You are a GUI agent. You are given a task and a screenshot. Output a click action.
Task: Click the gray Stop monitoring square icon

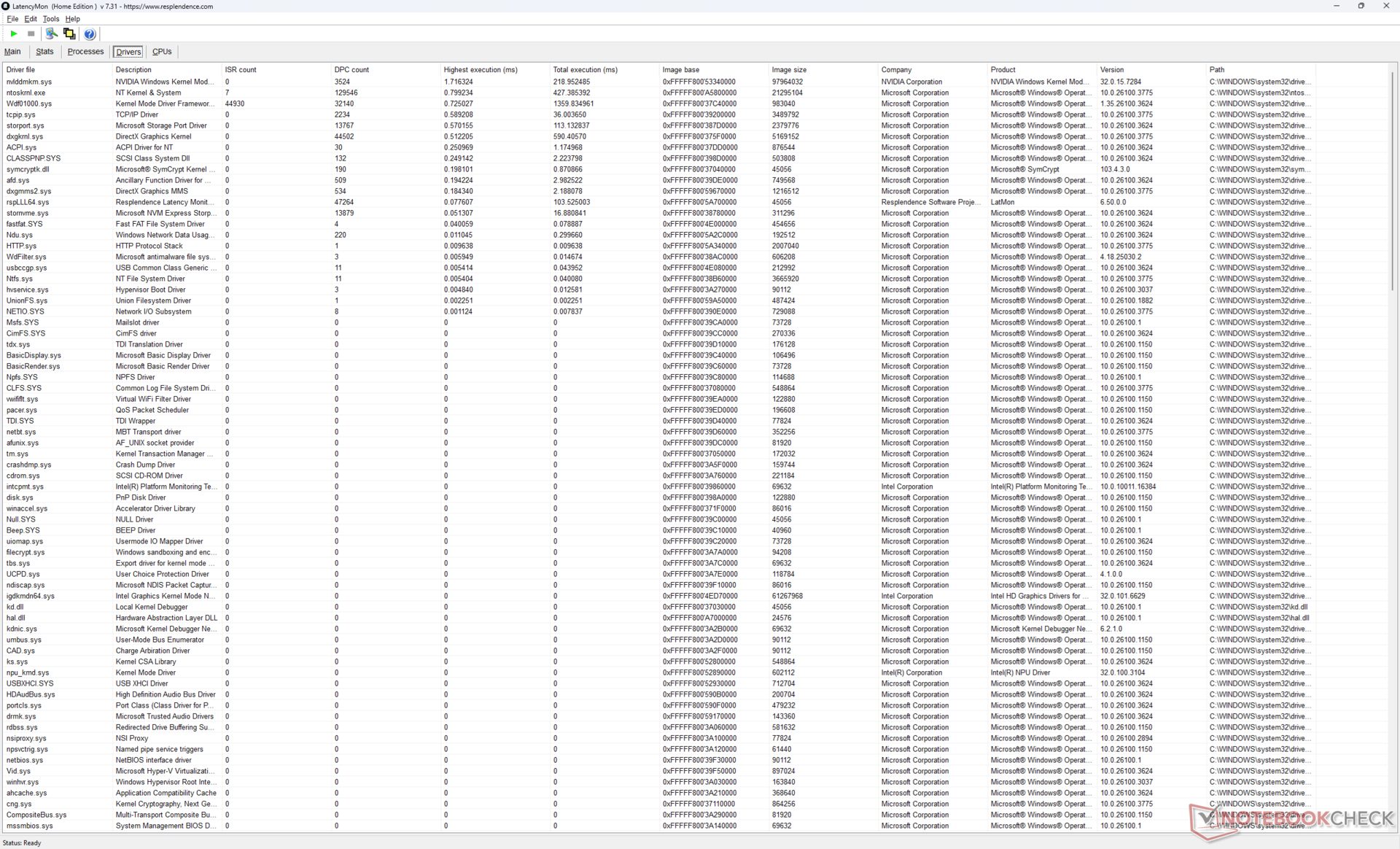31,34
